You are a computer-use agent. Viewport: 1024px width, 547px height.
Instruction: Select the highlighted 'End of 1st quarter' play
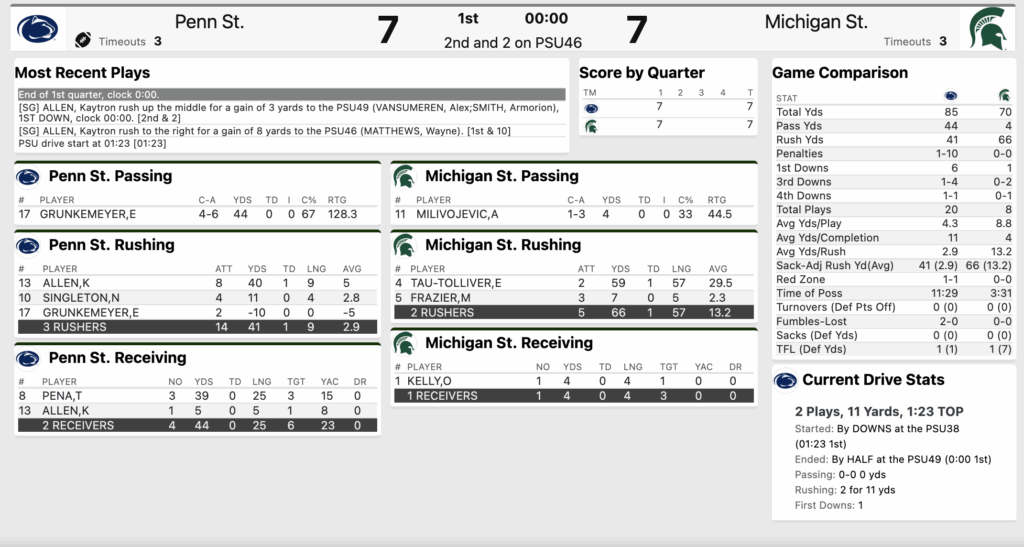291,94
